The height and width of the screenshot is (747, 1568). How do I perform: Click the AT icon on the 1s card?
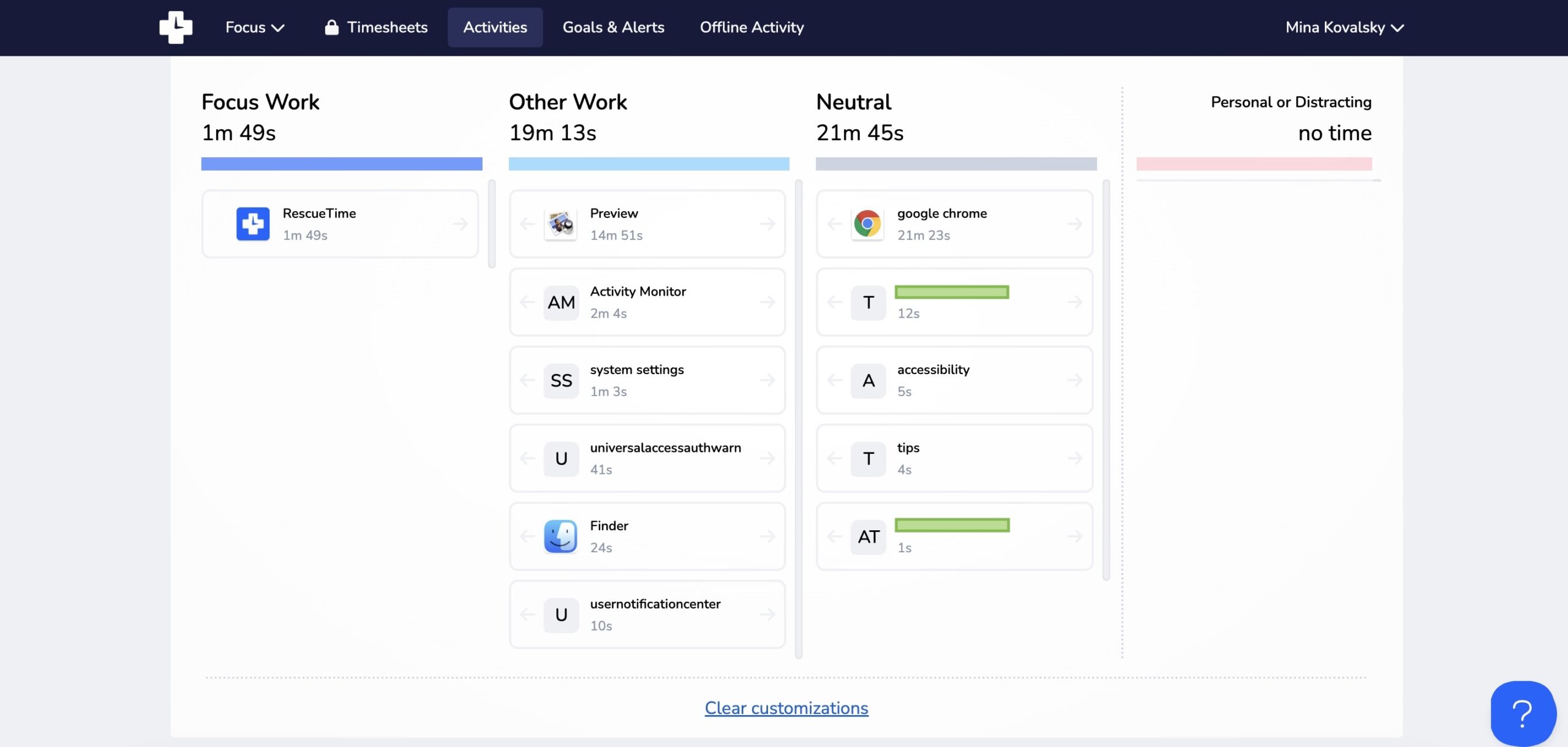[868, 536]
